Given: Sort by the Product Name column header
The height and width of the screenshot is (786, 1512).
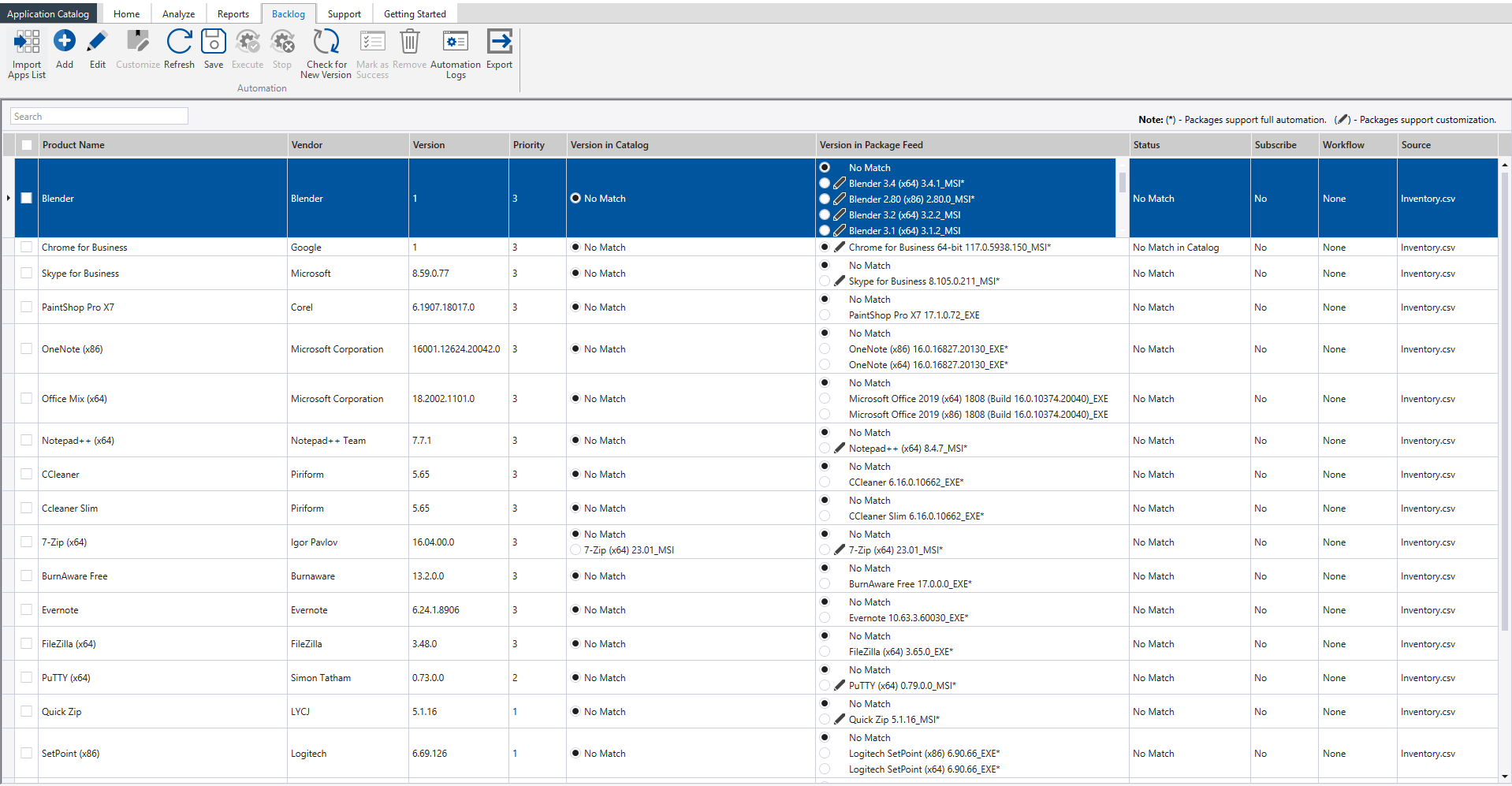Looking at the screenshot, I should coord(73,145).
